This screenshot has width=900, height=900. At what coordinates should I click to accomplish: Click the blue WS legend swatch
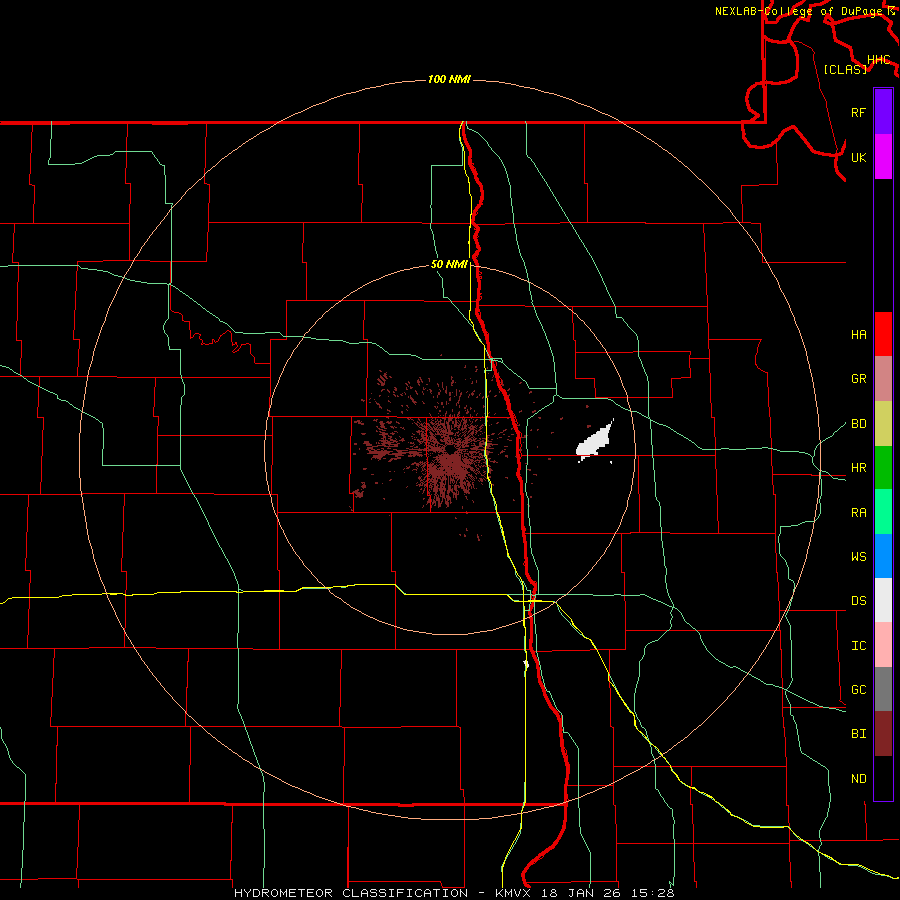pos(883,556)
